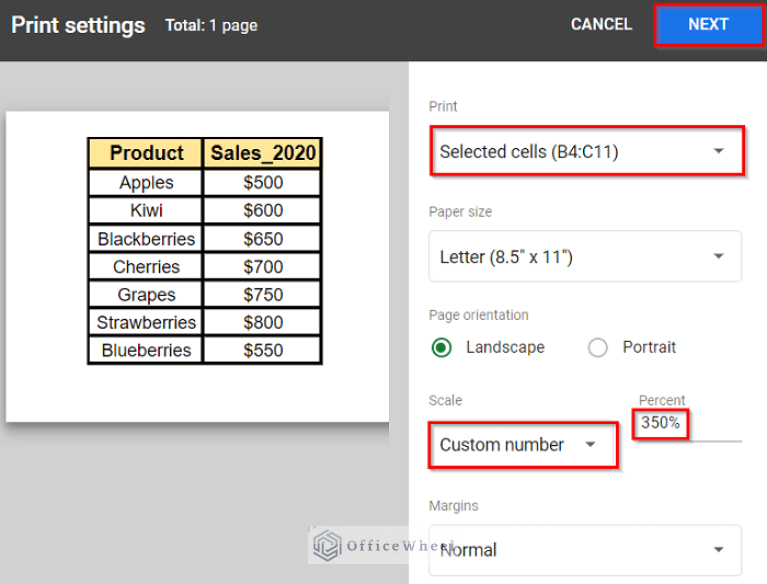
Task: Click the scale dropdown arrow icon
Action: [590, 445]
